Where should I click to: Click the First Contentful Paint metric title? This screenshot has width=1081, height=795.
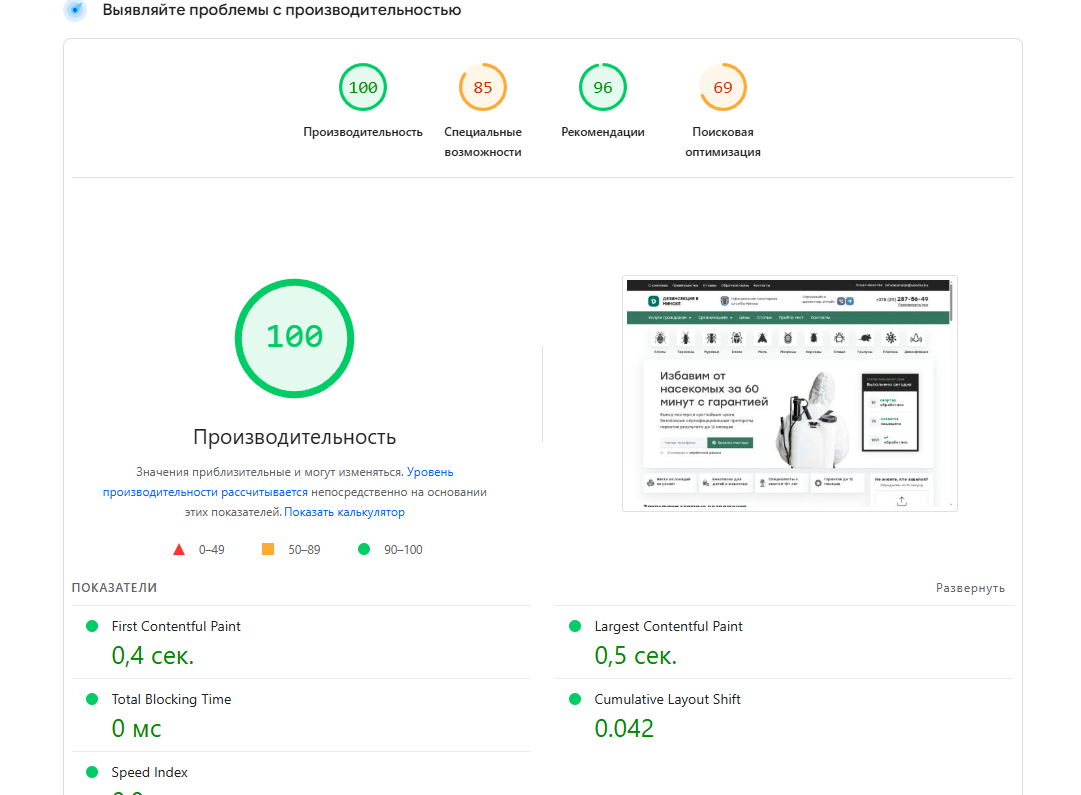point(176,626)
